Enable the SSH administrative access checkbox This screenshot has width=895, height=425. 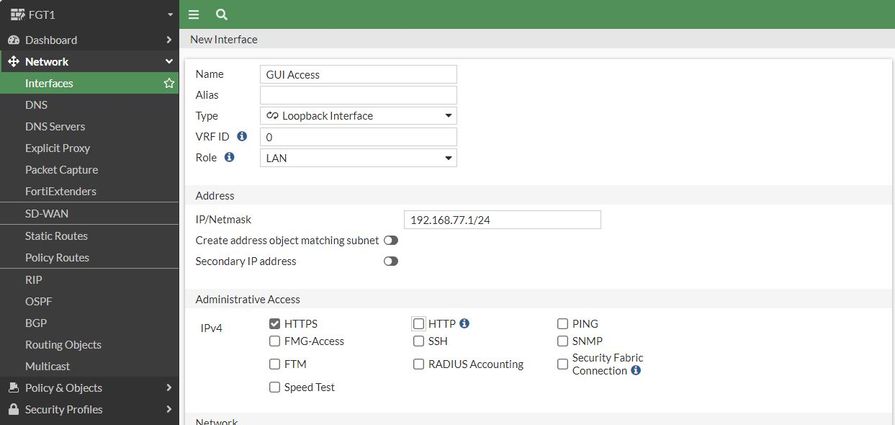pos(419,341)
